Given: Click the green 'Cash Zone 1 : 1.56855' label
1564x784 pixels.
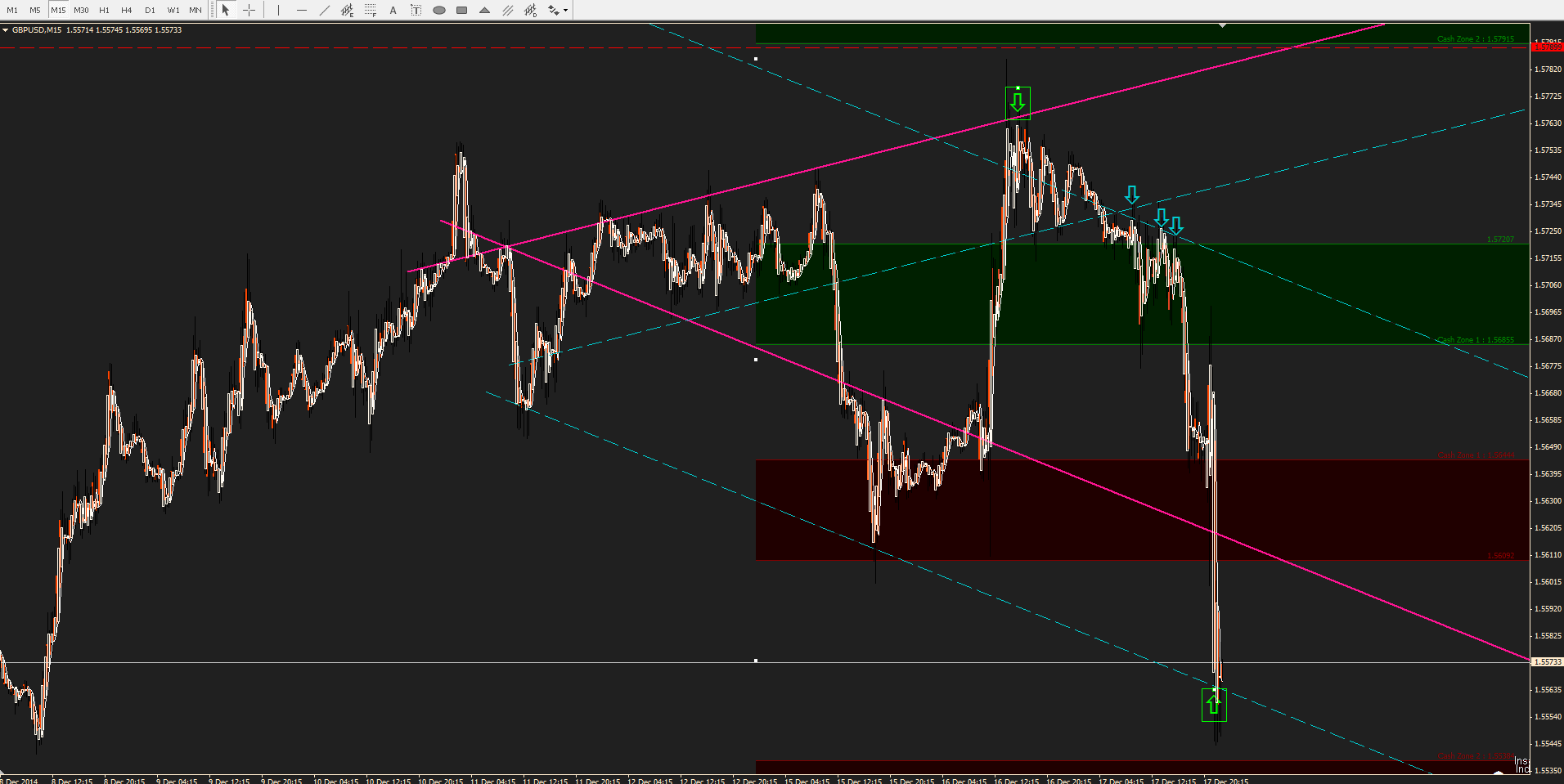Looking at the screenshot, I should pos(1476,339).
